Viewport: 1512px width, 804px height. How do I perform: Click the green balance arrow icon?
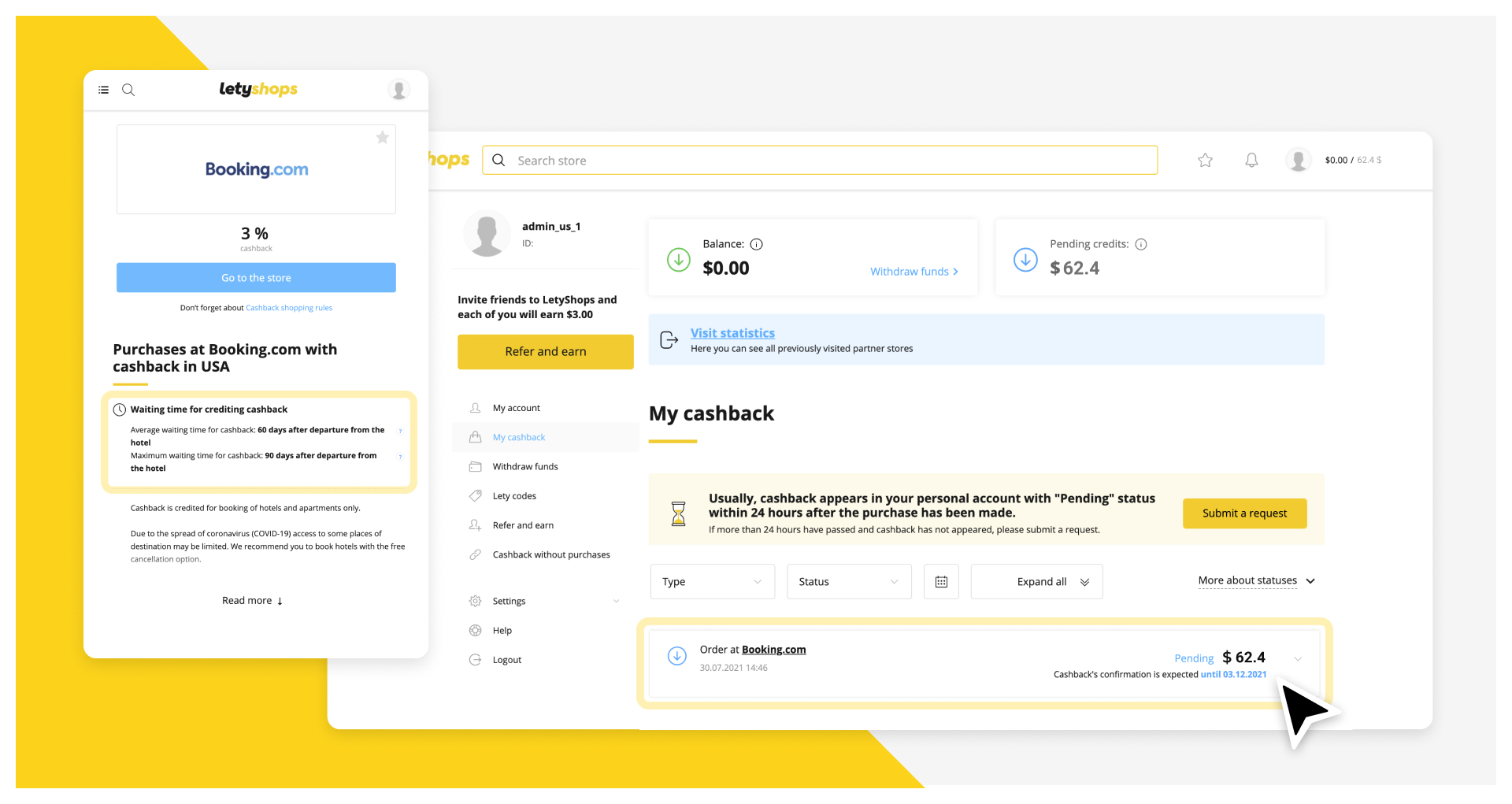click(678, 259)
